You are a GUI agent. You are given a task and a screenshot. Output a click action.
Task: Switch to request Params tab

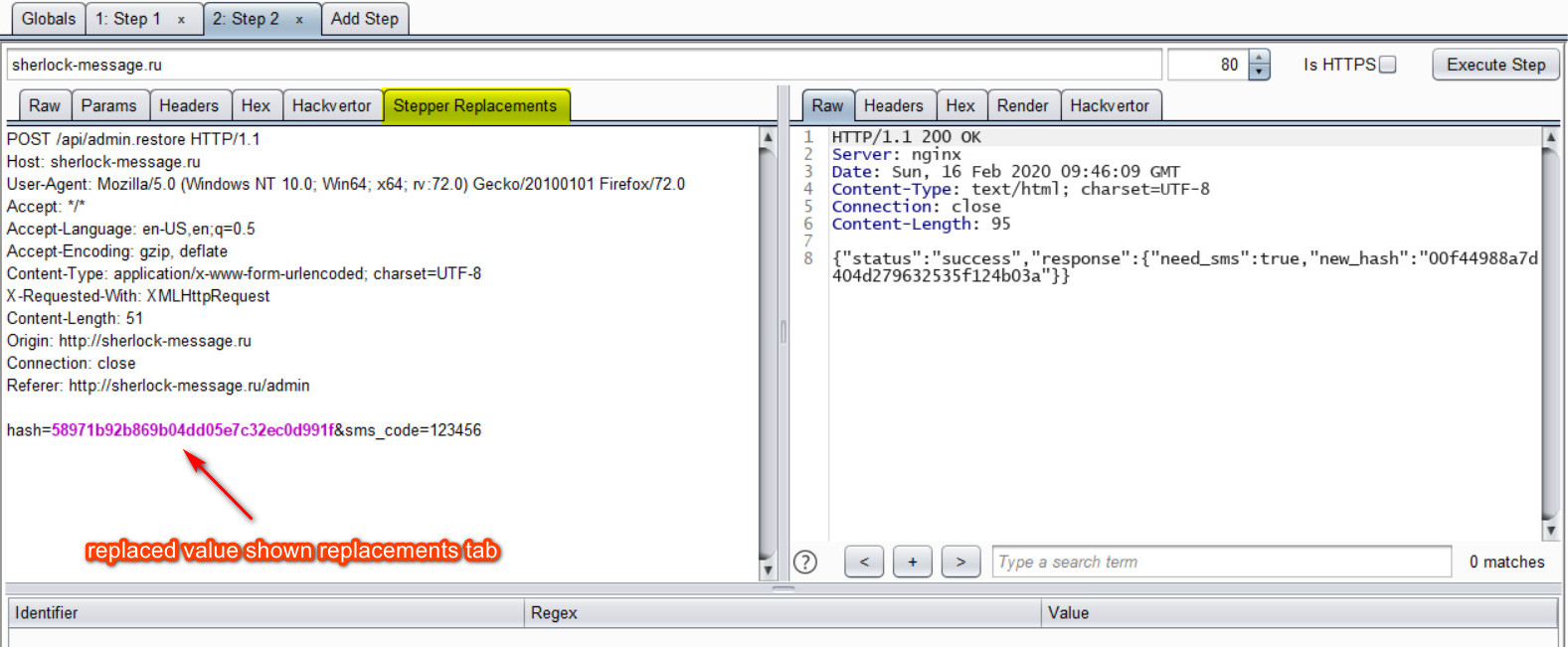(108, 105)
